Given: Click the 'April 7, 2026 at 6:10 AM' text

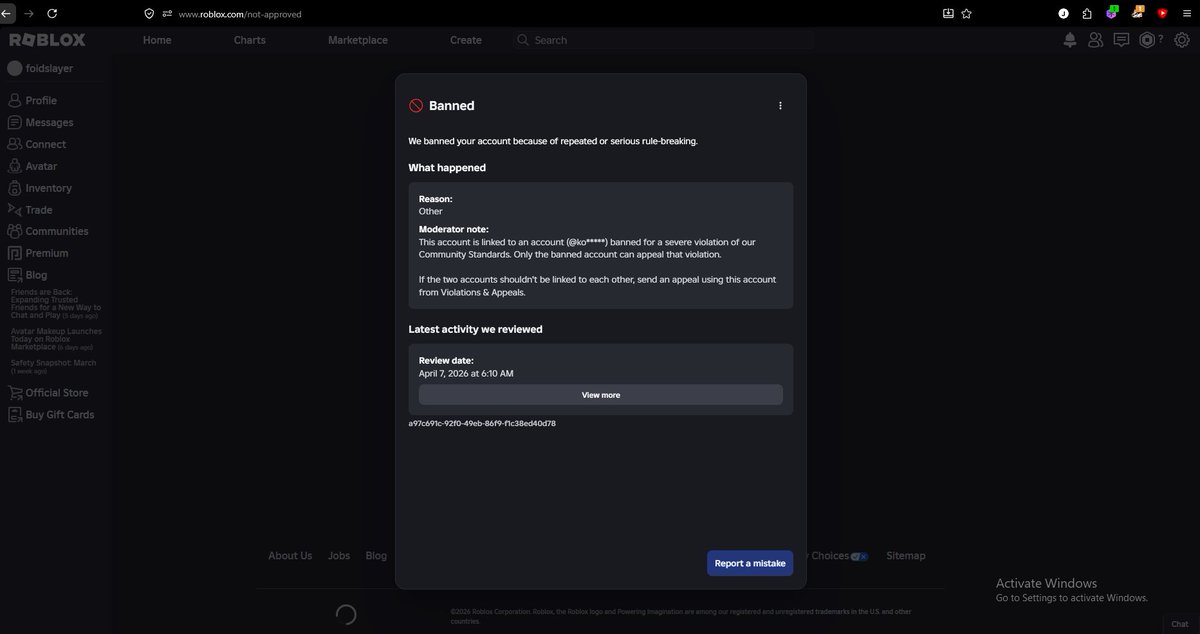Looking at the screenshot, I should [x=466, y=374].
